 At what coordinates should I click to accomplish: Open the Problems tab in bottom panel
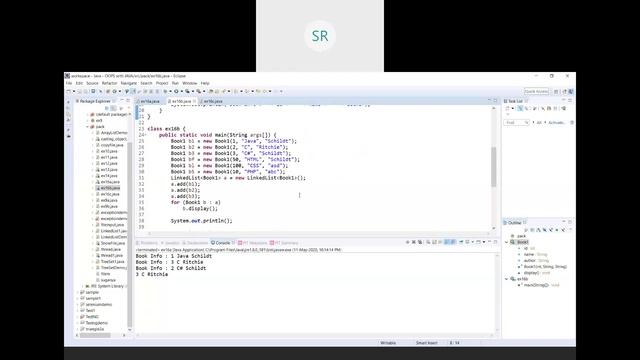click(x=147, y=243)
